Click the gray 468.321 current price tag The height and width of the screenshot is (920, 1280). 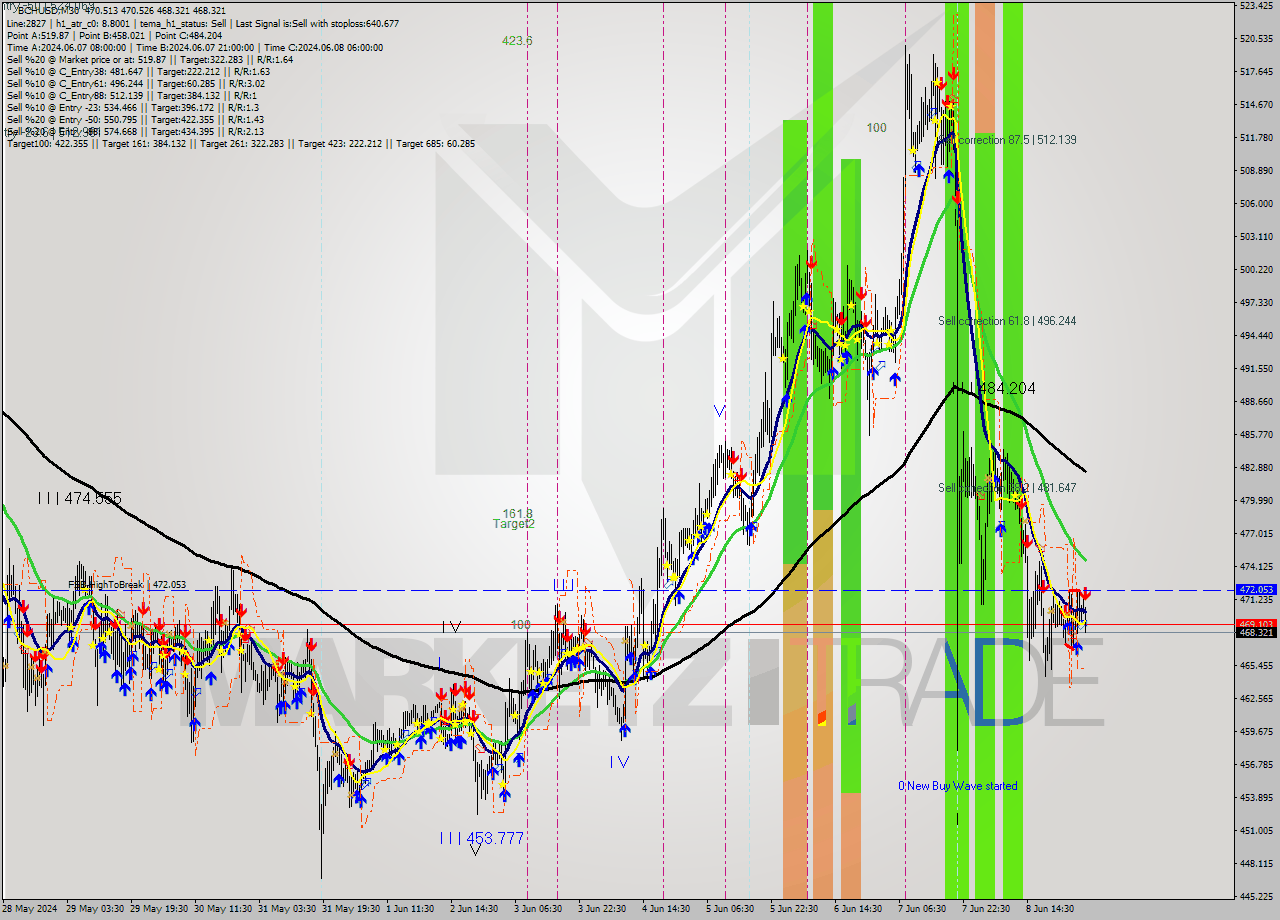coord(1256,633)
